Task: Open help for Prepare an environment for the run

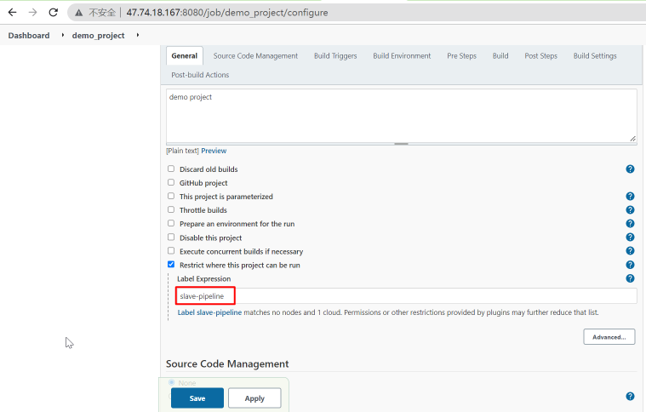Action: 630,223
